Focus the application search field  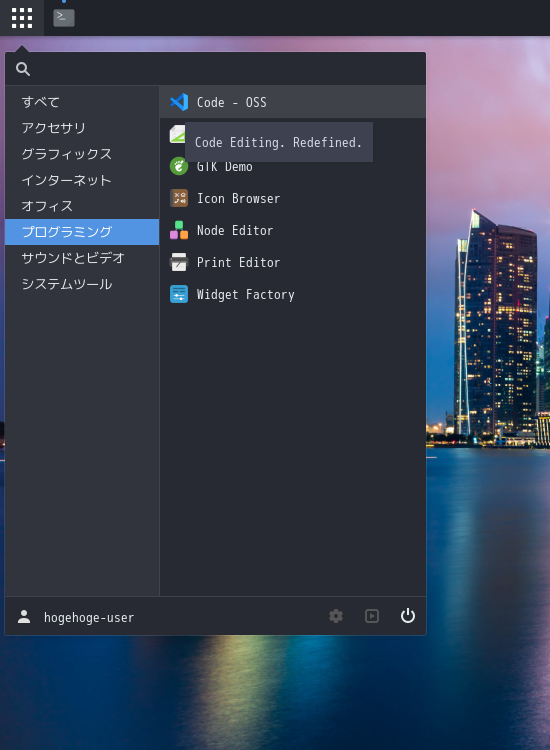215,69
